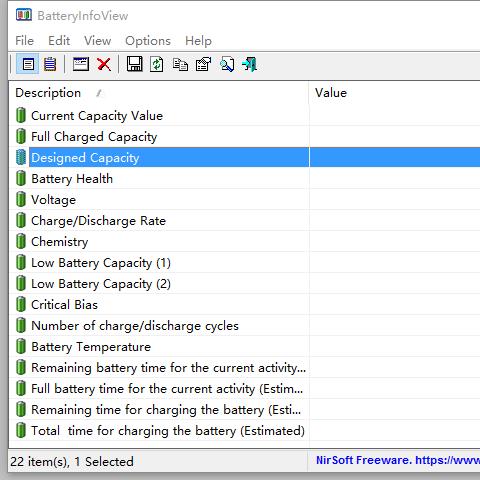Click battery icon beside Critical Bias
480x480 pixels.
(x=21, y=304)
